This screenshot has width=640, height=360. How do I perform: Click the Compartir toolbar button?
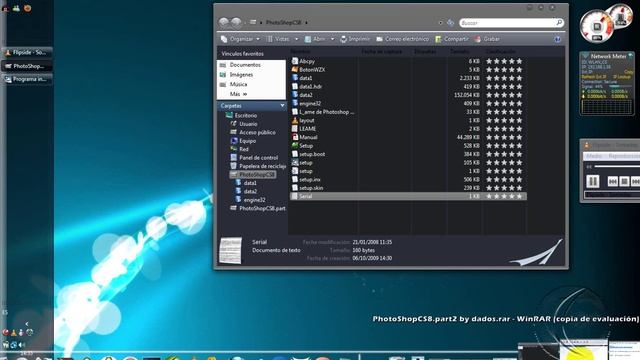click(452, 39)
